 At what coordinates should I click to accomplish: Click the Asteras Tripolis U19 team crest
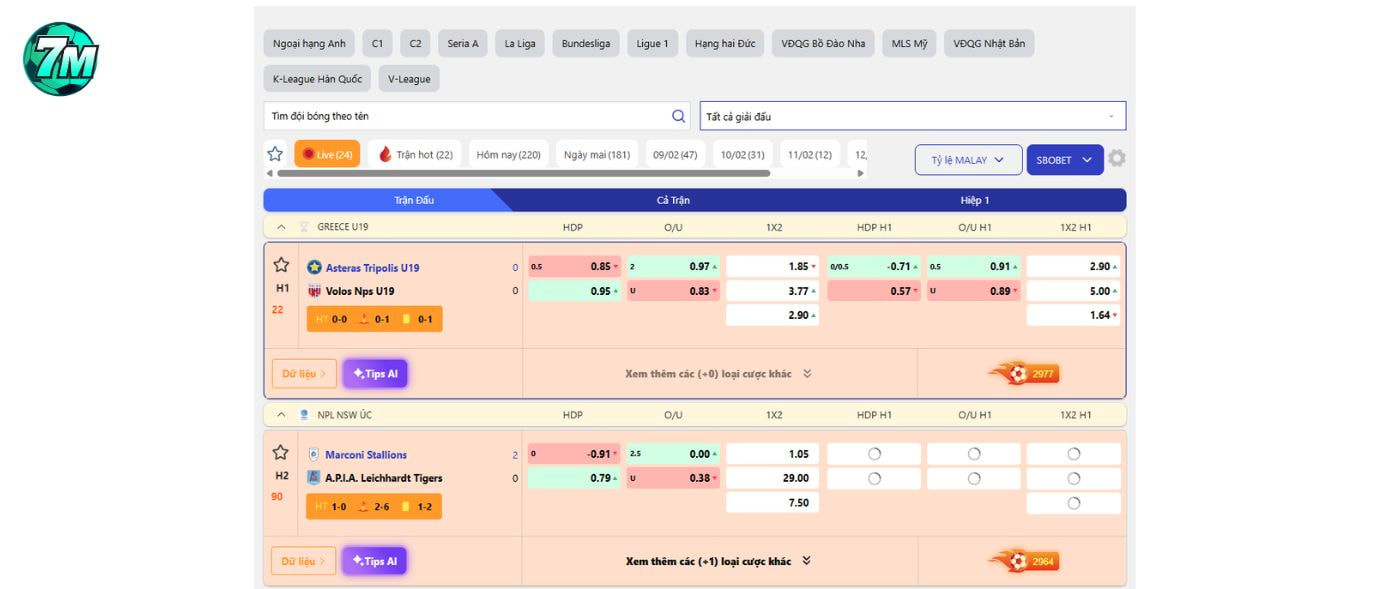pos(314,268)
